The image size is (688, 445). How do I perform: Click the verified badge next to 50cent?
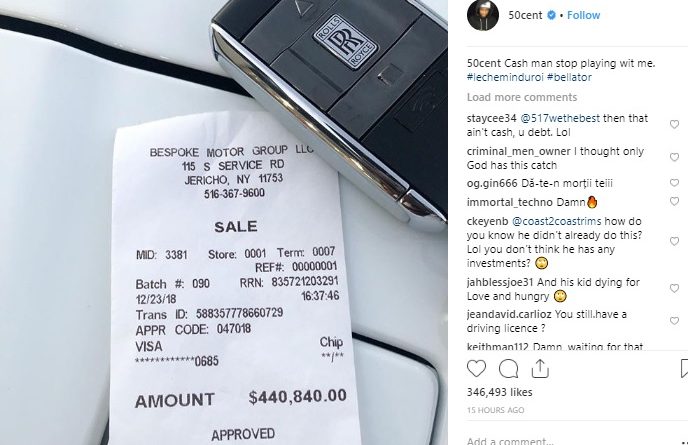551,15
